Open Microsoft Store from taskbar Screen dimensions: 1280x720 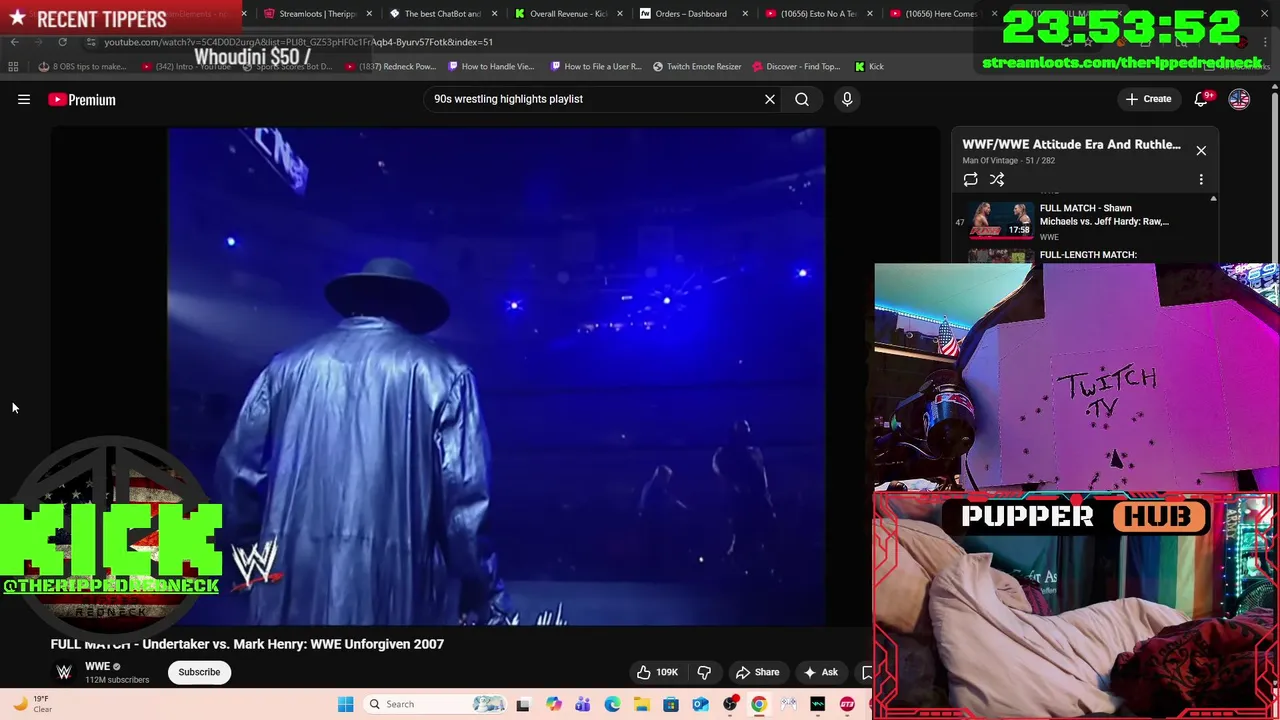pyautogui.click(x=671, y=704)
